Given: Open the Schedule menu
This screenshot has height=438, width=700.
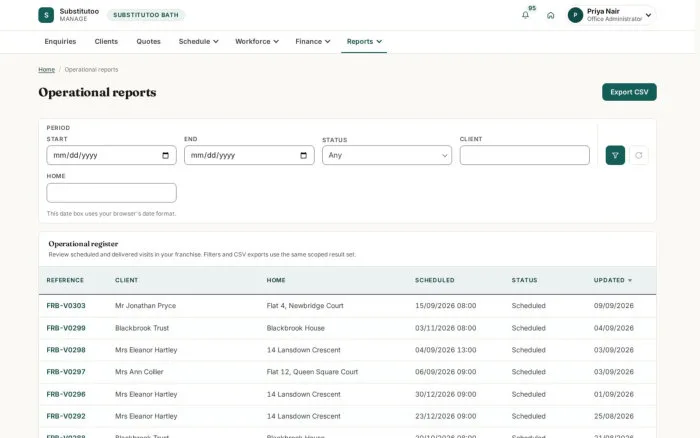Looking at the screenshot, I should coord(199,42).
